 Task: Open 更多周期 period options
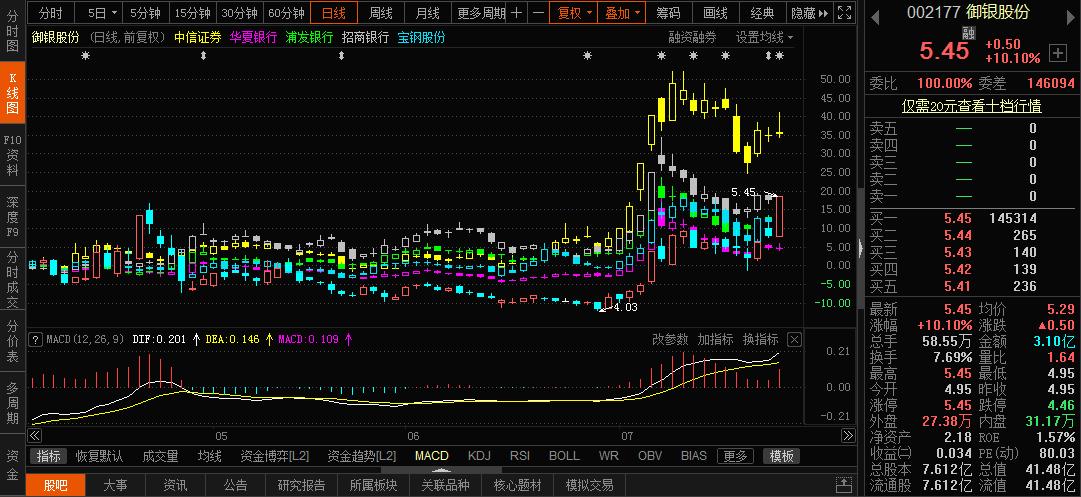coord(481,12)
